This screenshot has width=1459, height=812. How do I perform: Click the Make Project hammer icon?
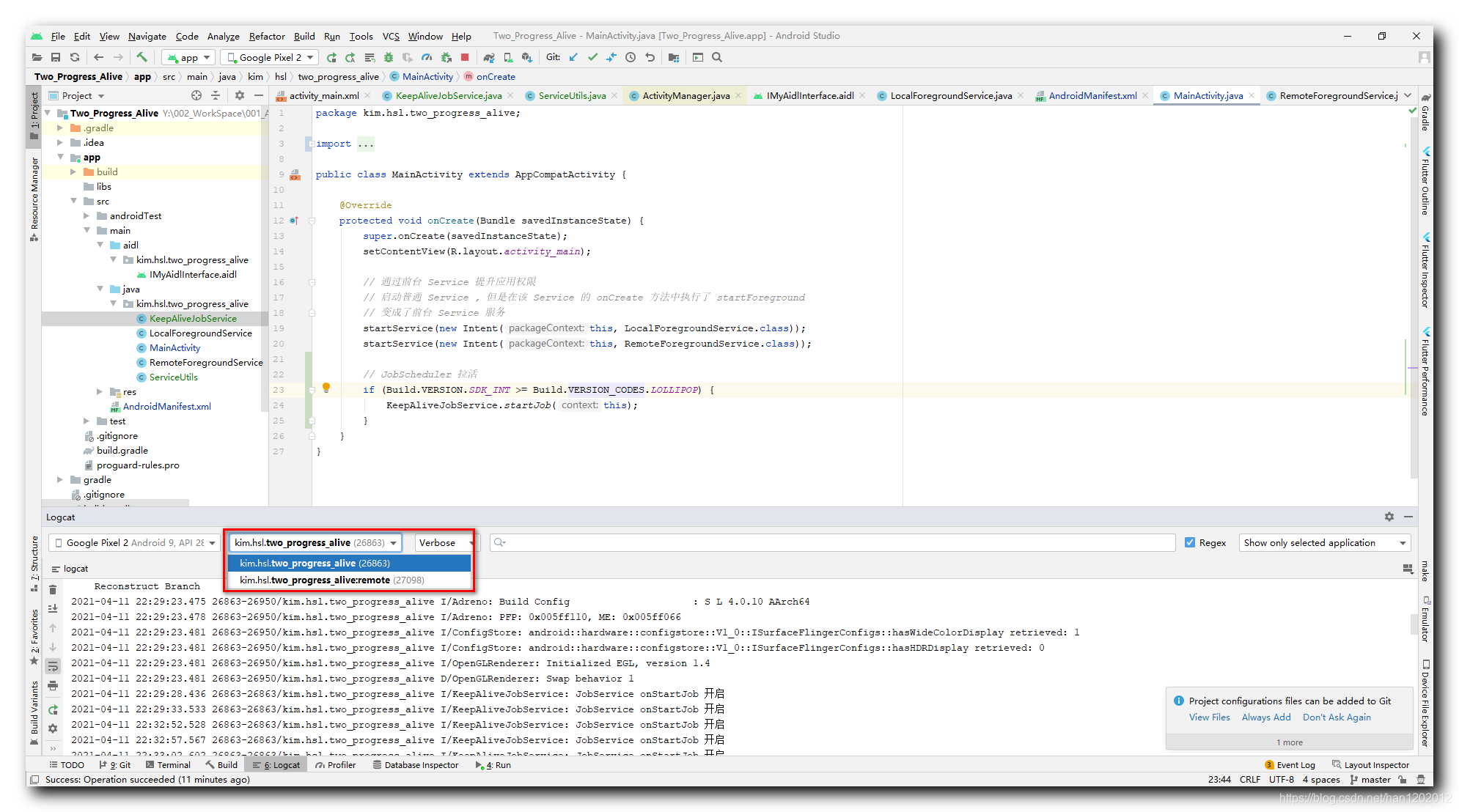(142, 57)
